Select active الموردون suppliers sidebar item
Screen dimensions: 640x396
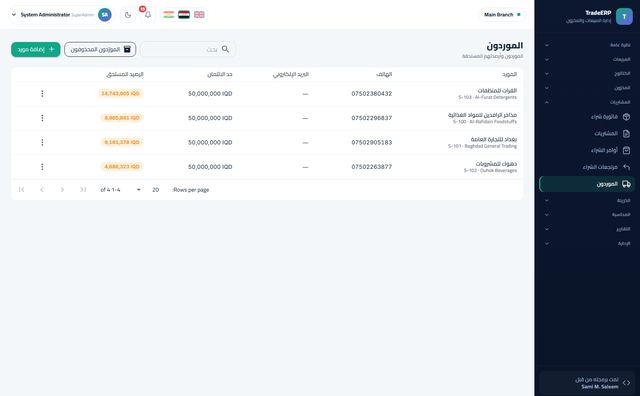[587, 184]
